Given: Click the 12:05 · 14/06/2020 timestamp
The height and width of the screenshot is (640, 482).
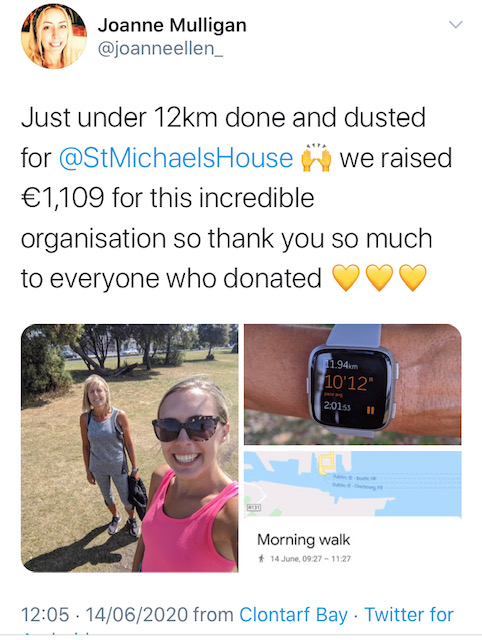Looking at the screenshot, I should click(x=104, y=615).
